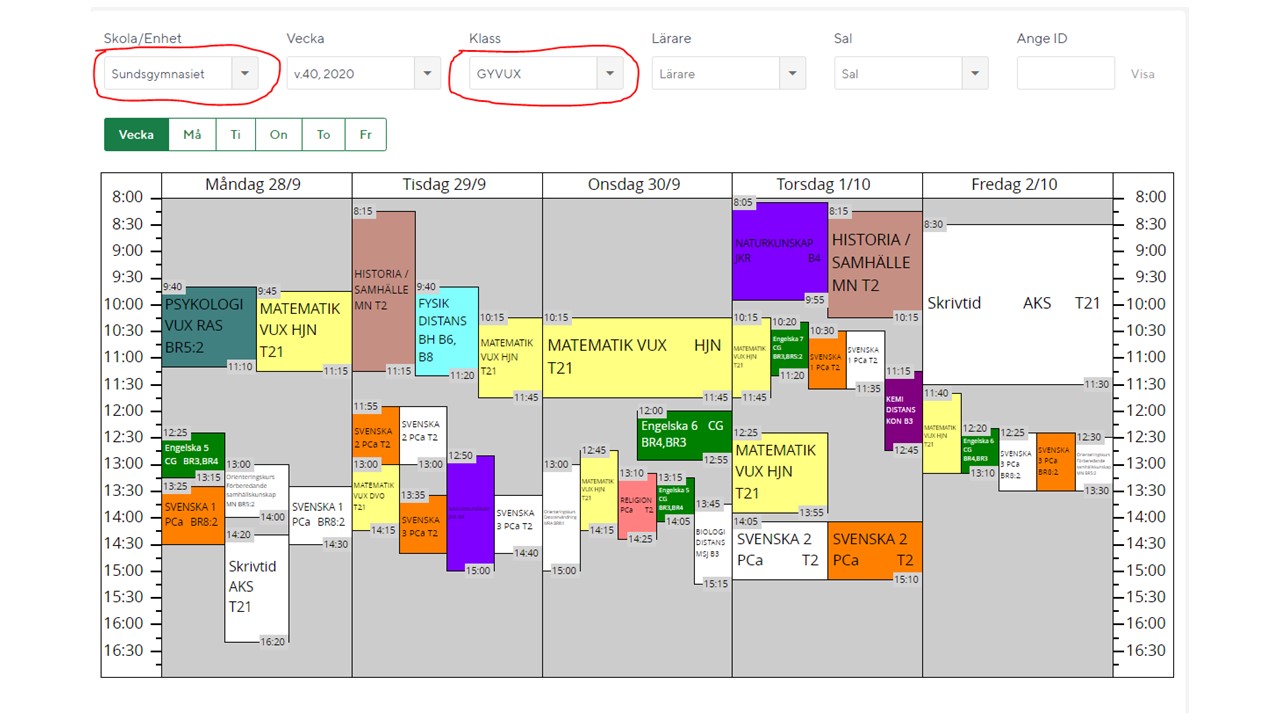This screenshot has width=1280, height=720.
Task: Open Wednesday's small MATEMATIK VUX HJN 12:45 block
Action: pos(599,491)
